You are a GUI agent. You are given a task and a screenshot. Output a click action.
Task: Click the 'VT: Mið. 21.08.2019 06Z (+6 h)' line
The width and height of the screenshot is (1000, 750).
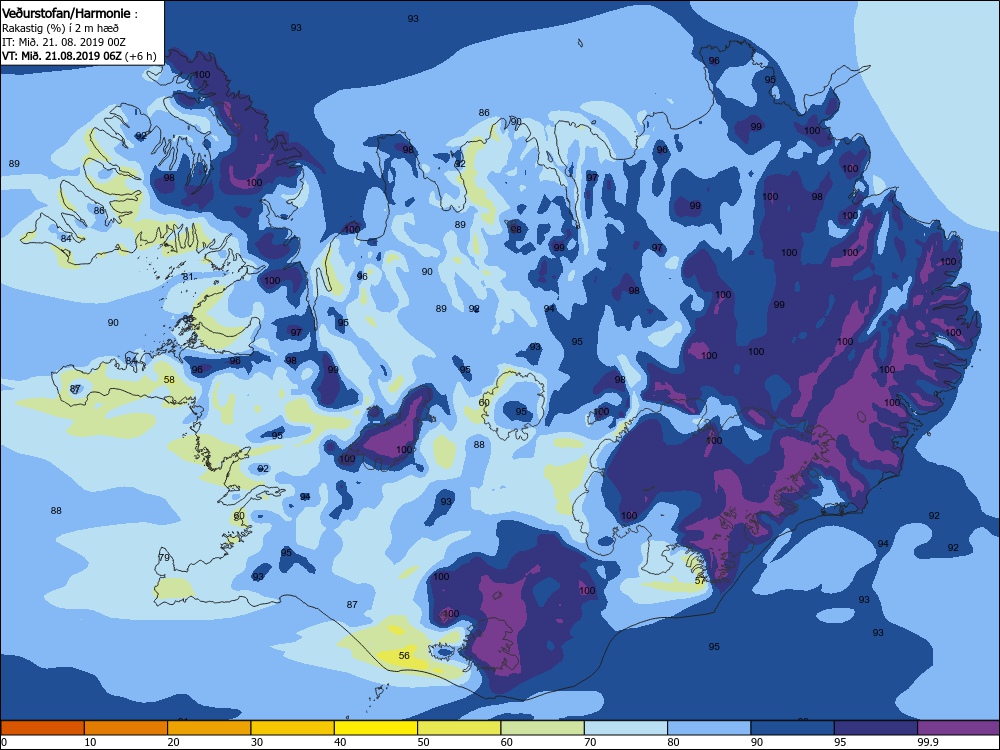(79, 55)
